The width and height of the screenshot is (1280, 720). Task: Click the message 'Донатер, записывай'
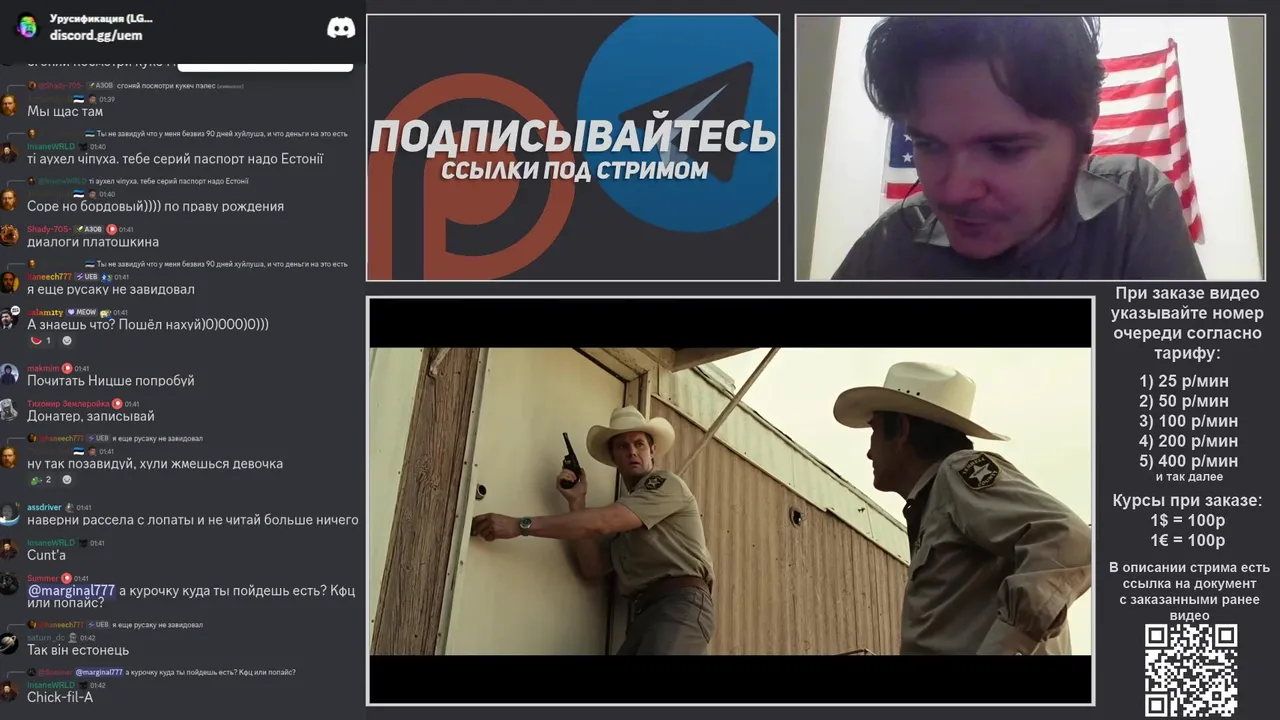91,416
